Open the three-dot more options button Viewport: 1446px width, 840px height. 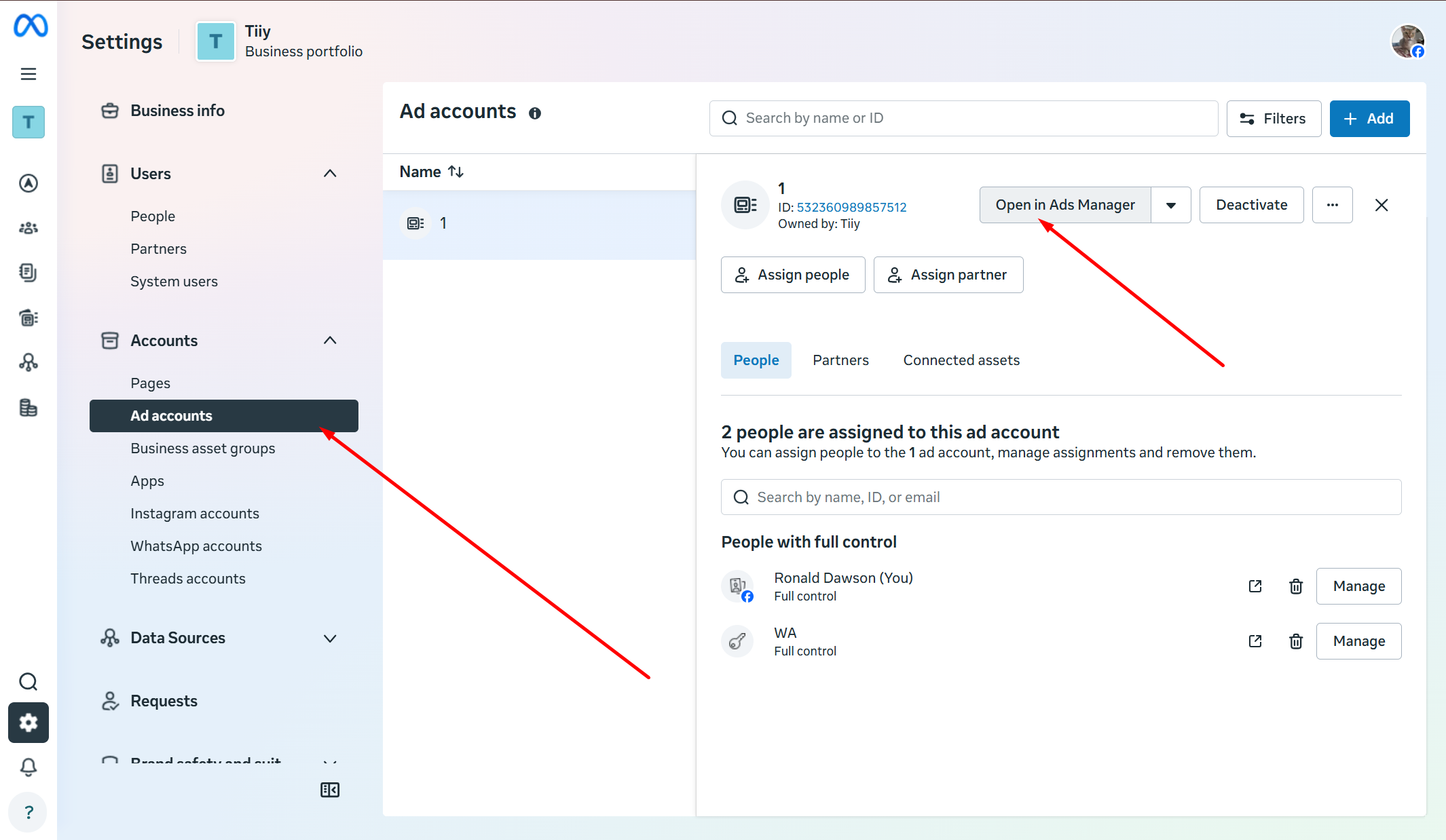pos(1333,205)
